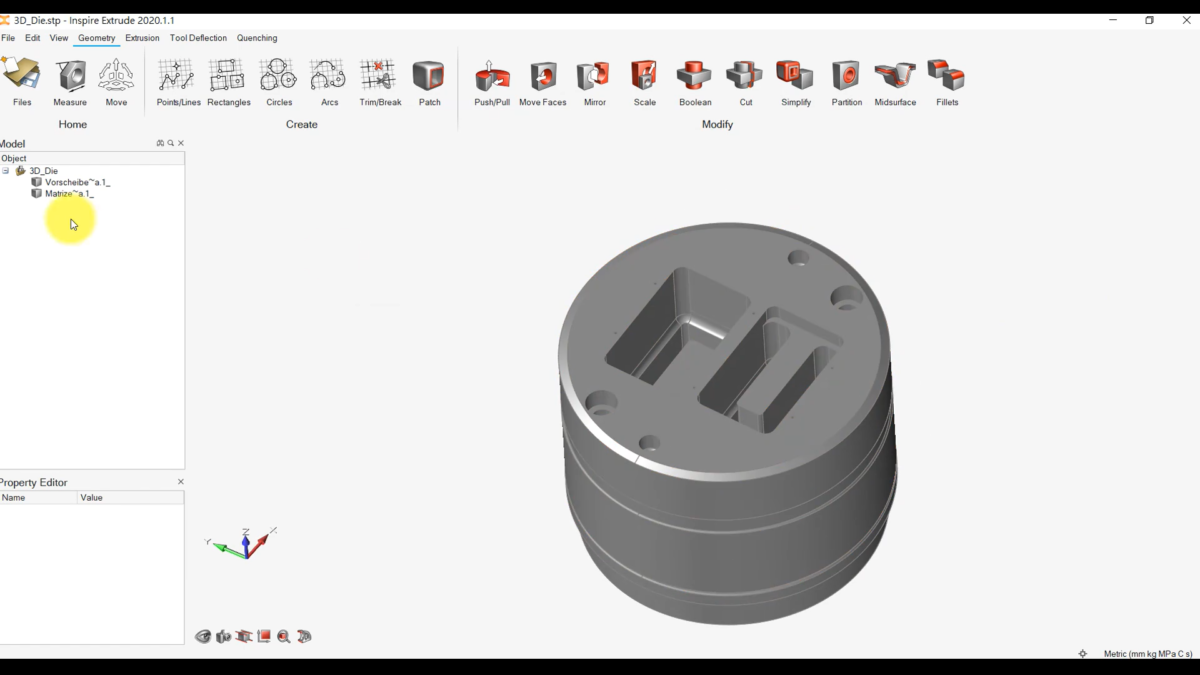Pick the Partition tool
1200x675 pixels.
click(846, 78)
